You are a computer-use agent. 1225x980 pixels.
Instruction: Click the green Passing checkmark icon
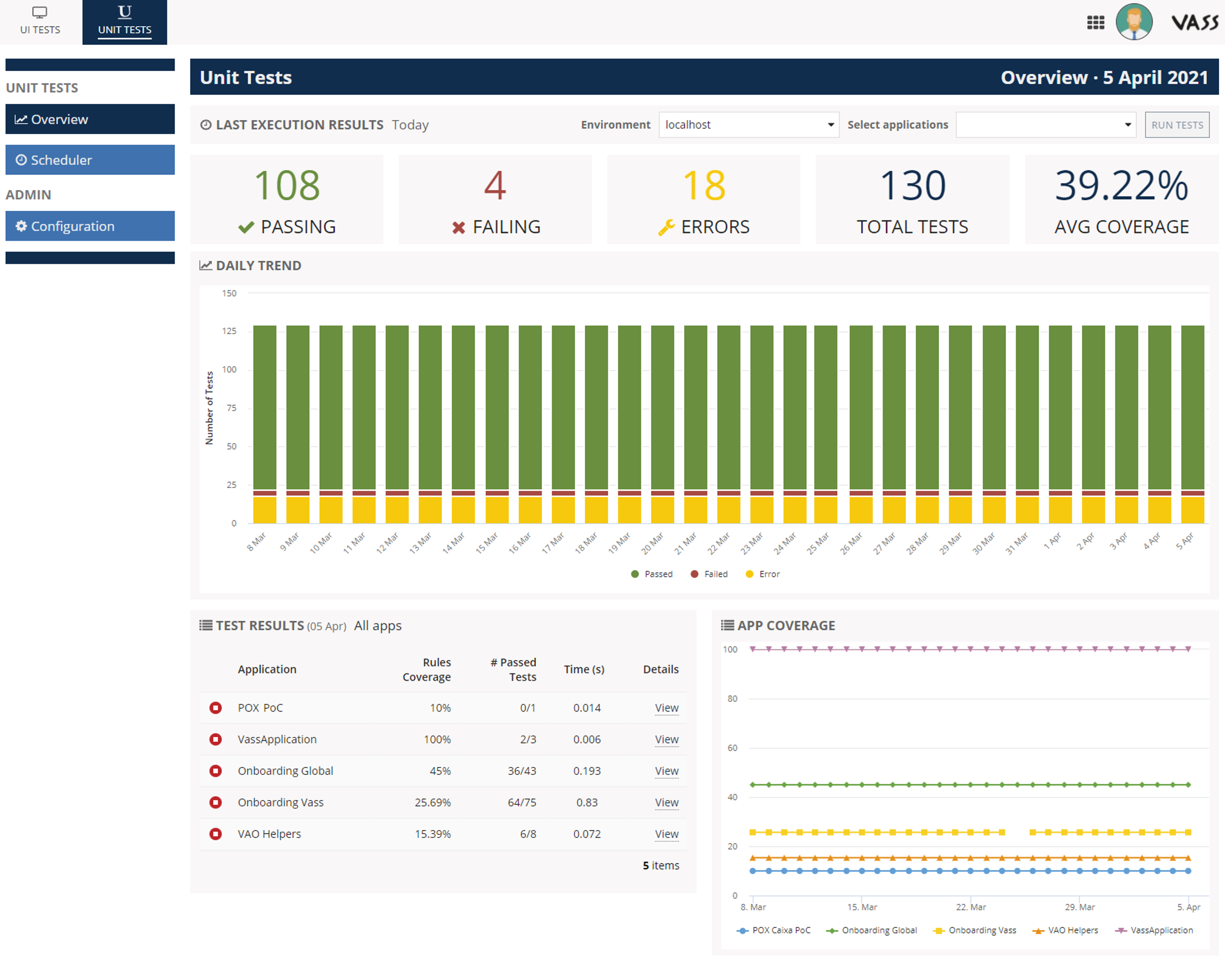[246, 227]
